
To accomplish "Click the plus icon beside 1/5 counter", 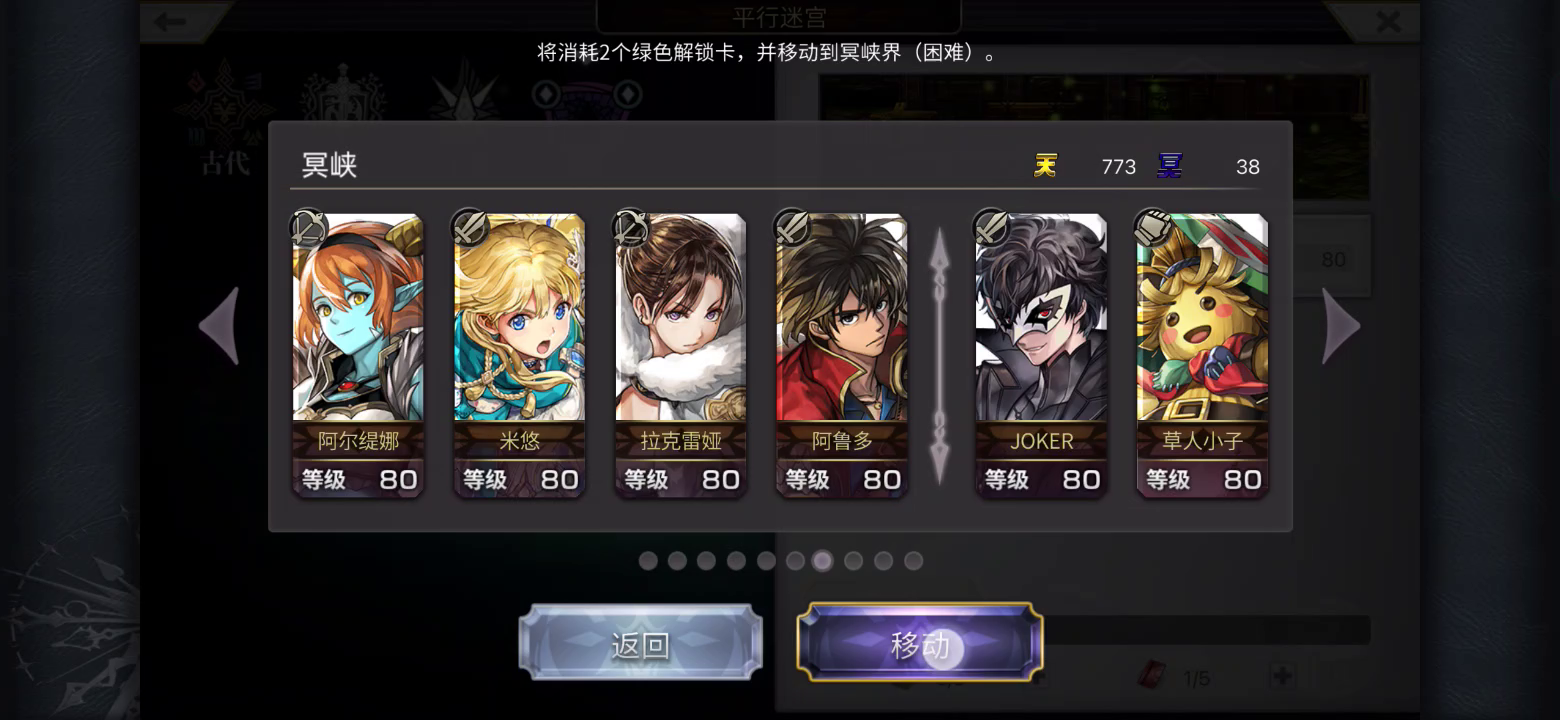I will [x=1282, y=676].
